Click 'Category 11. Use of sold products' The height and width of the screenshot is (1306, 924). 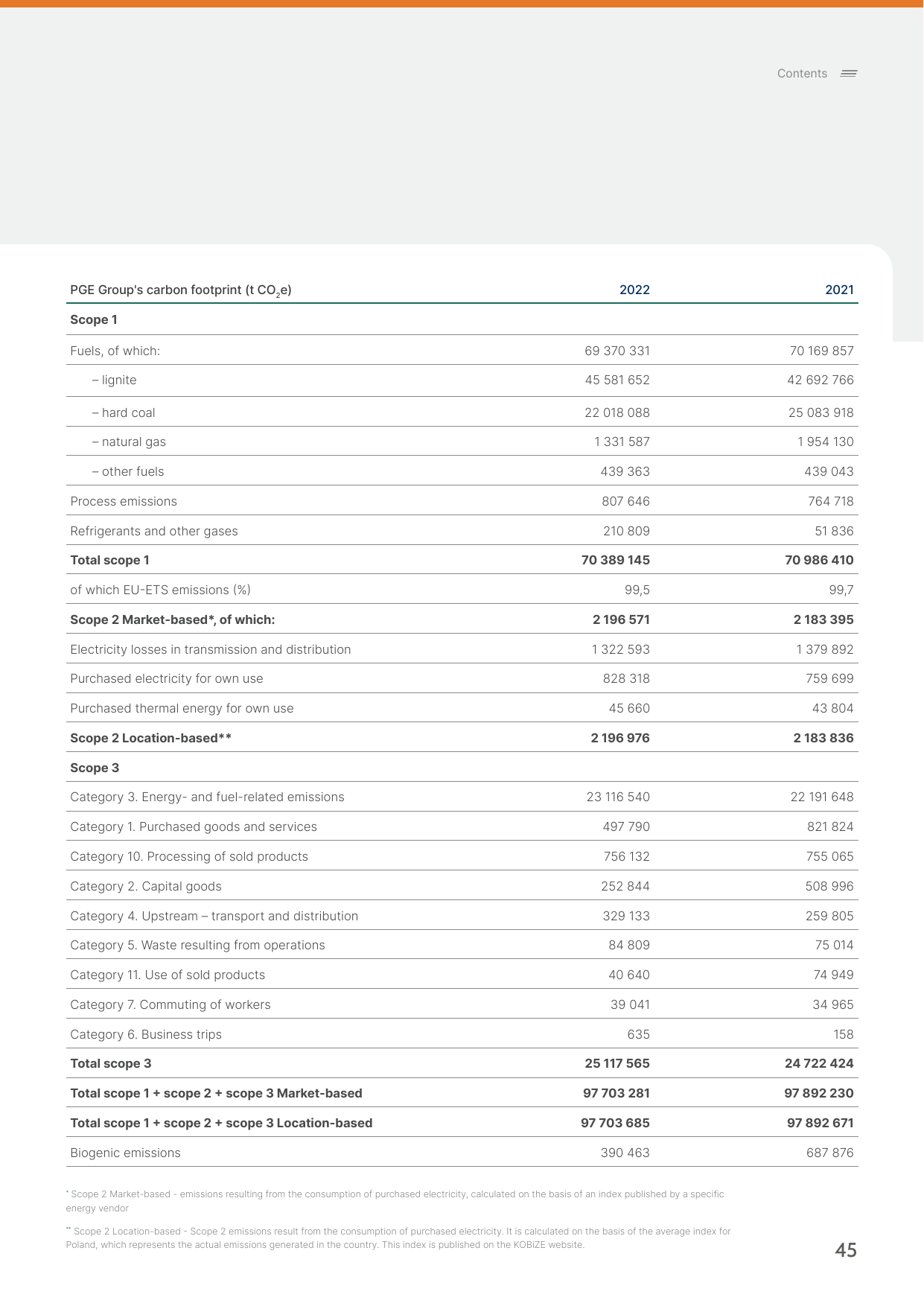tap(168, 975)
